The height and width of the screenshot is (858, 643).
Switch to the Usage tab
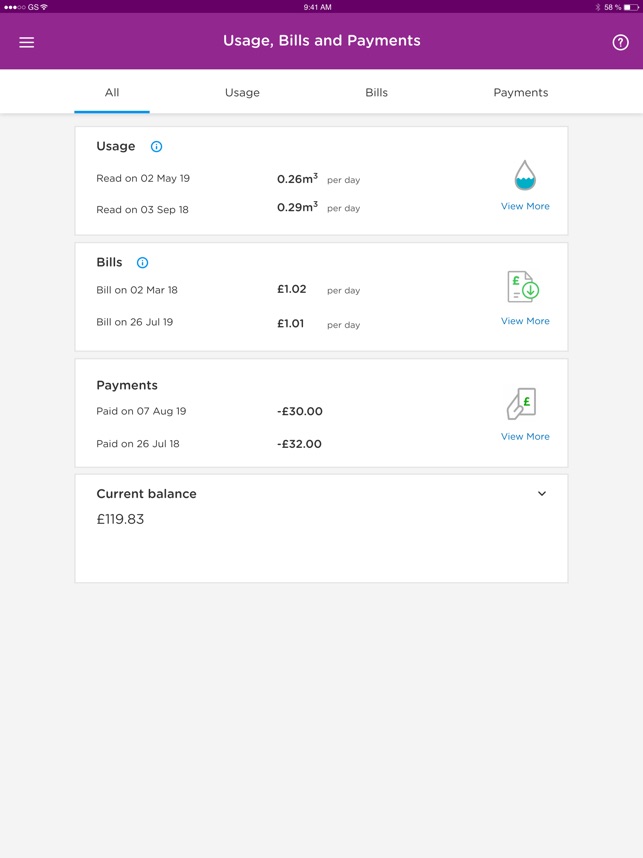(x=242, y=93)
